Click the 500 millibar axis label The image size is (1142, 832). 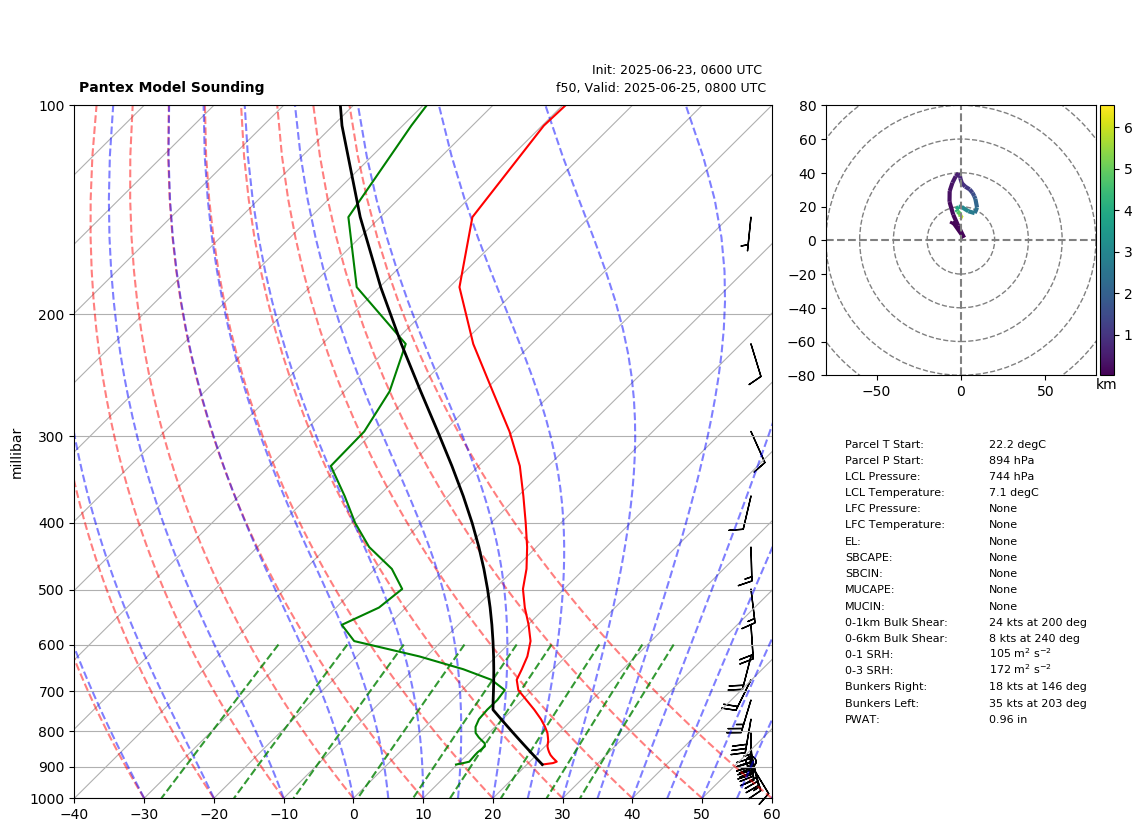[52, 590]
